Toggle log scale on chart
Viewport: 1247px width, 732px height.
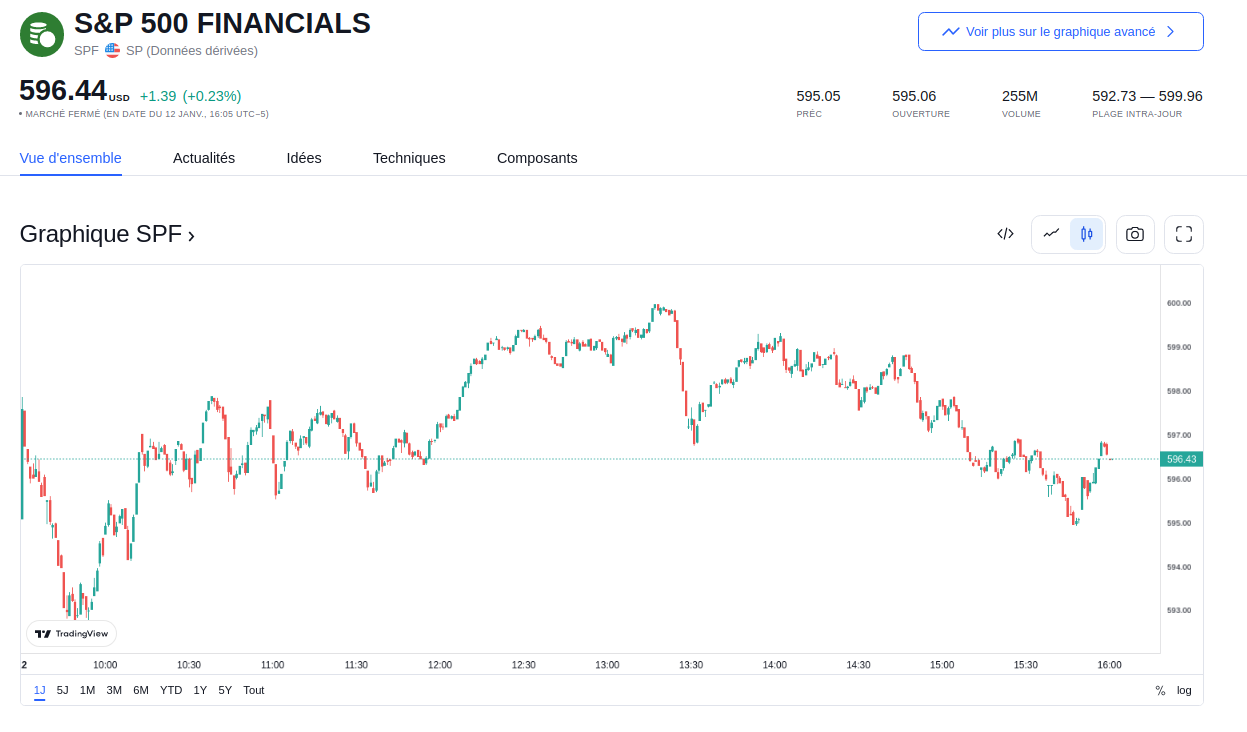pyautogui.click(x=1184, y=690)
